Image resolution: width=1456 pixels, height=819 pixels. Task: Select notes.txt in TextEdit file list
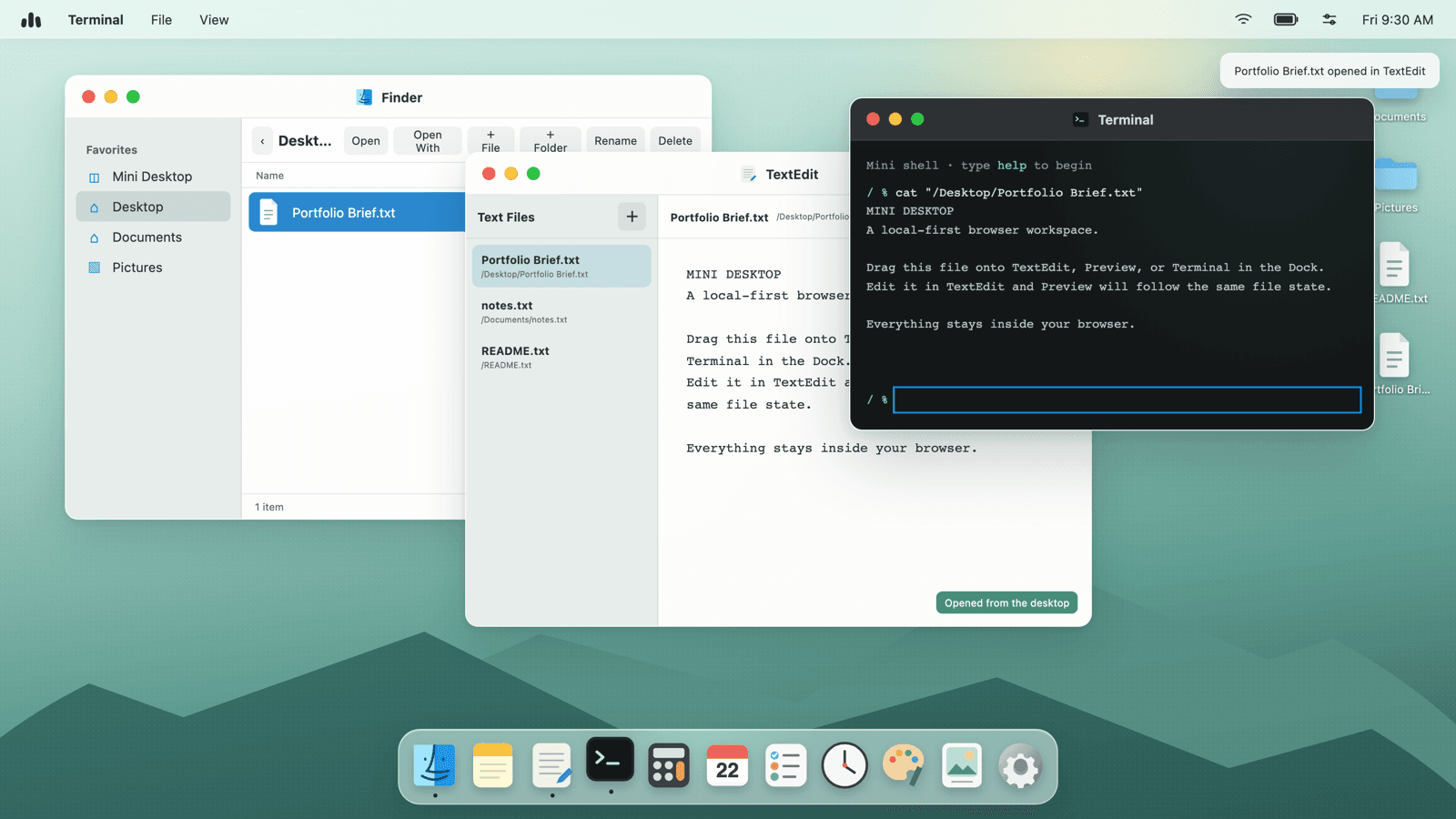click(561, 311)
